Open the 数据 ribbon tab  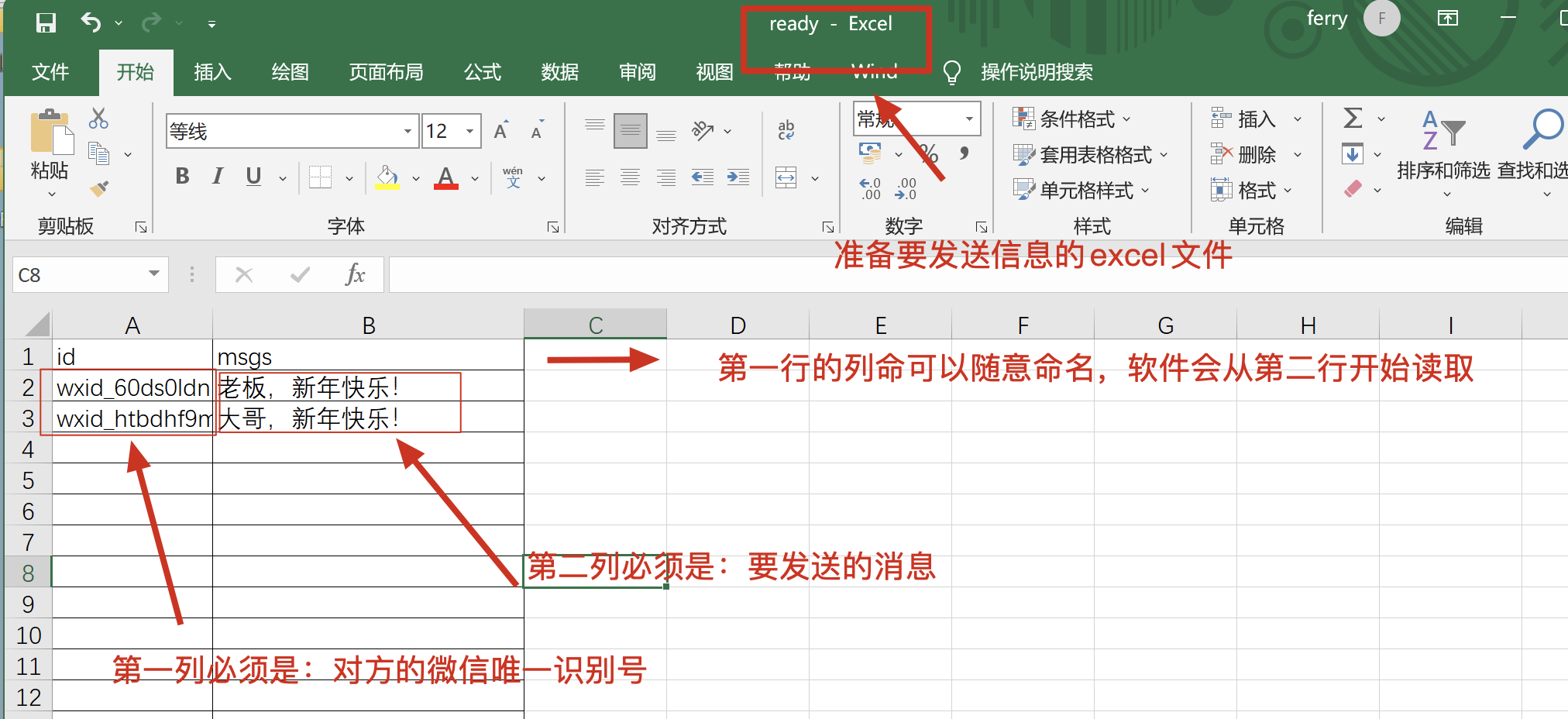[559, 72]
